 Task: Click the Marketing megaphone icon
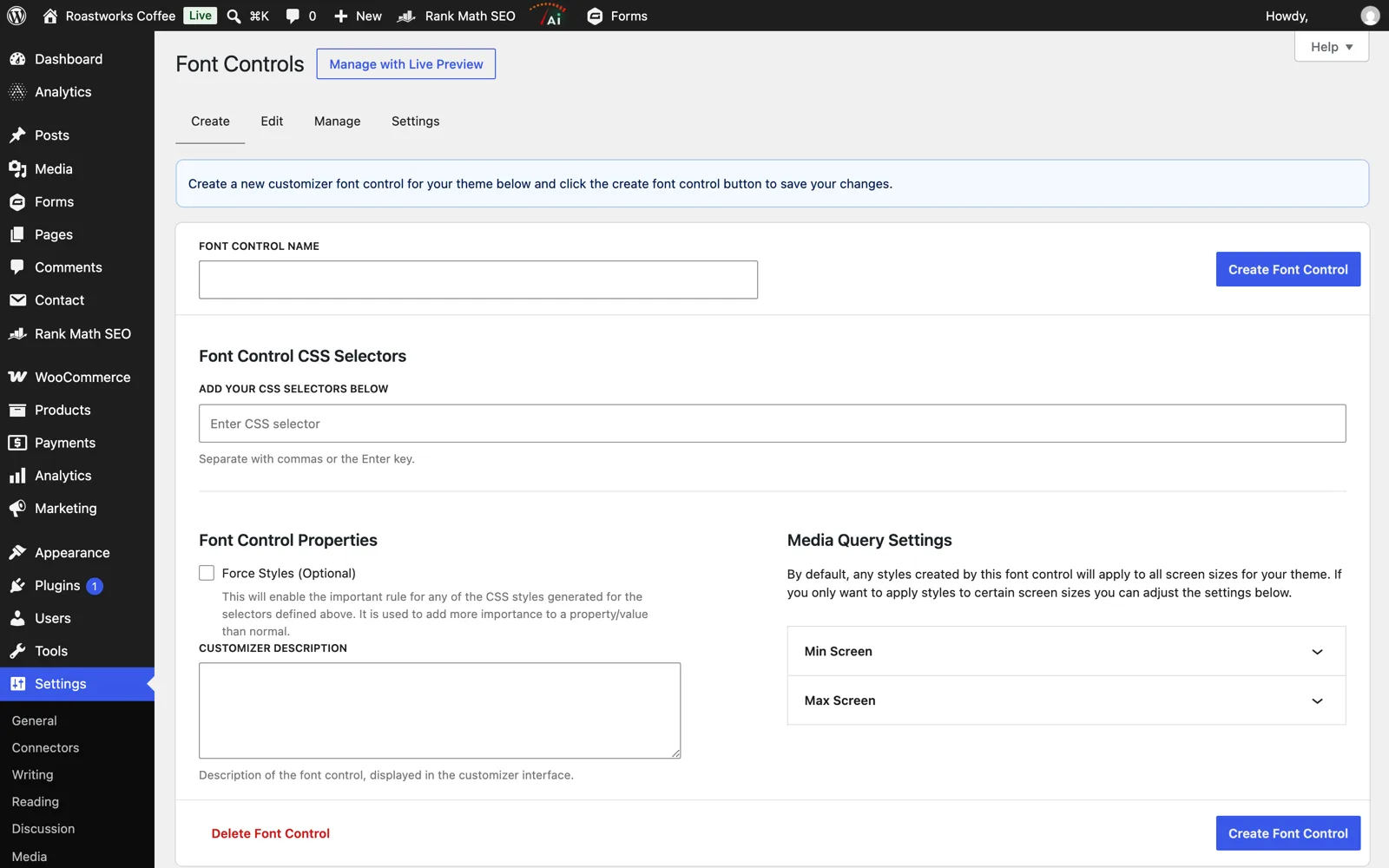(17, 509)
